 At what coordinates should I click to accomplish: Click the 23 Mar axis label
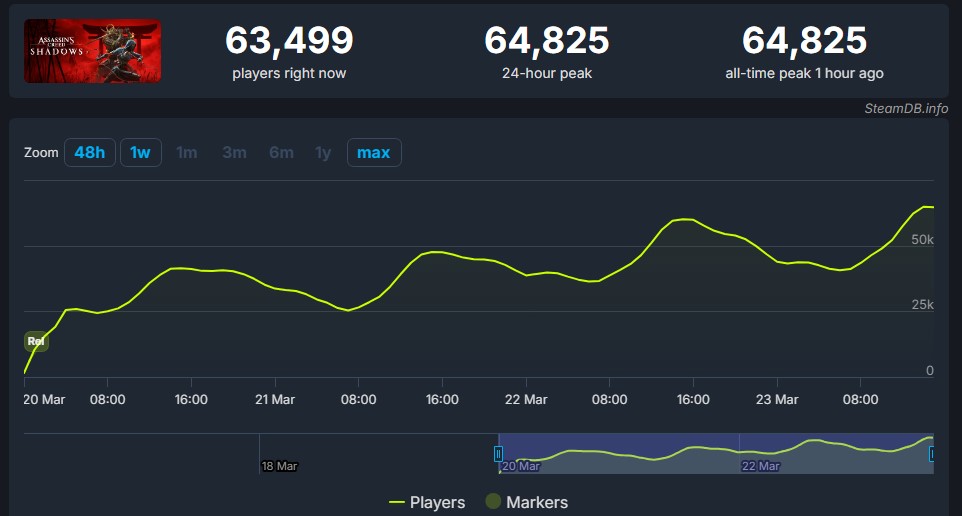[777, 399]
